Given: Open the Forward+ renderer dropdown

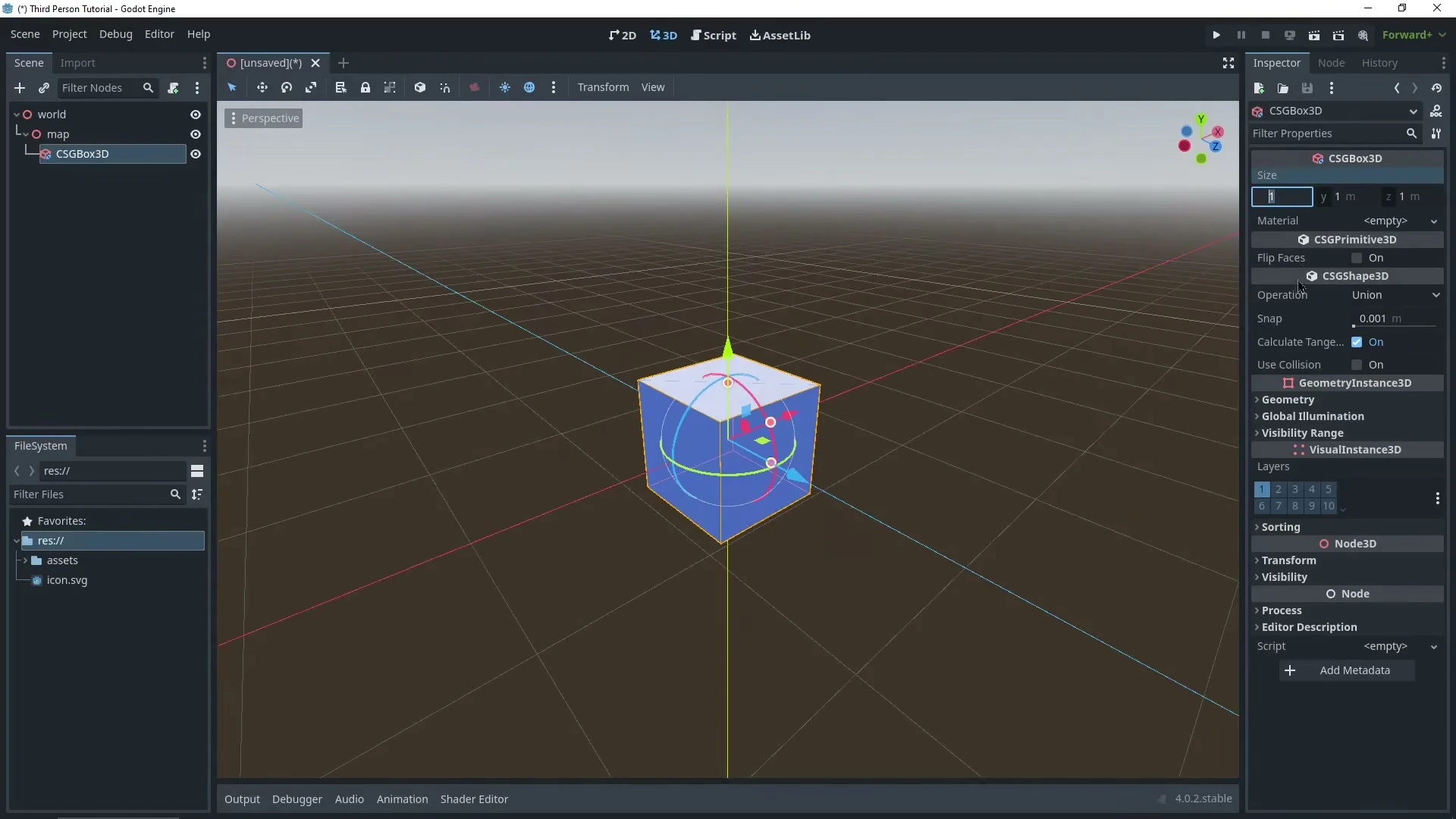Looking at the screenshot, I should (1414, 35).
